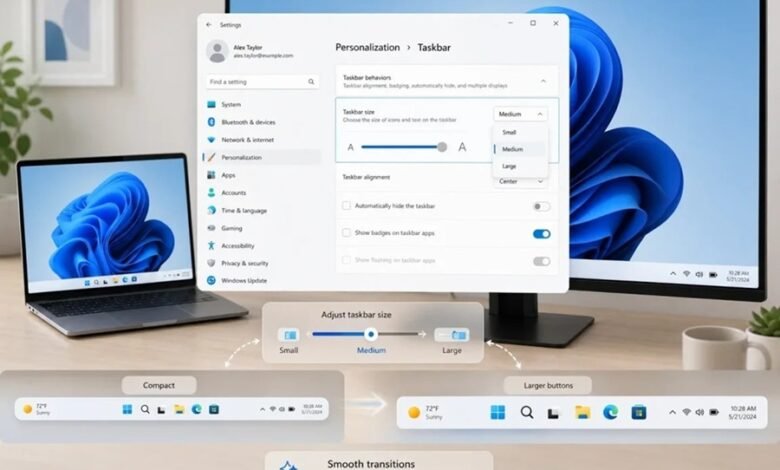The width and height of the screenshot is (780, 470).
Task: Open Microsoft Store in Larger buttons taskbar
Action: (639, 412)
